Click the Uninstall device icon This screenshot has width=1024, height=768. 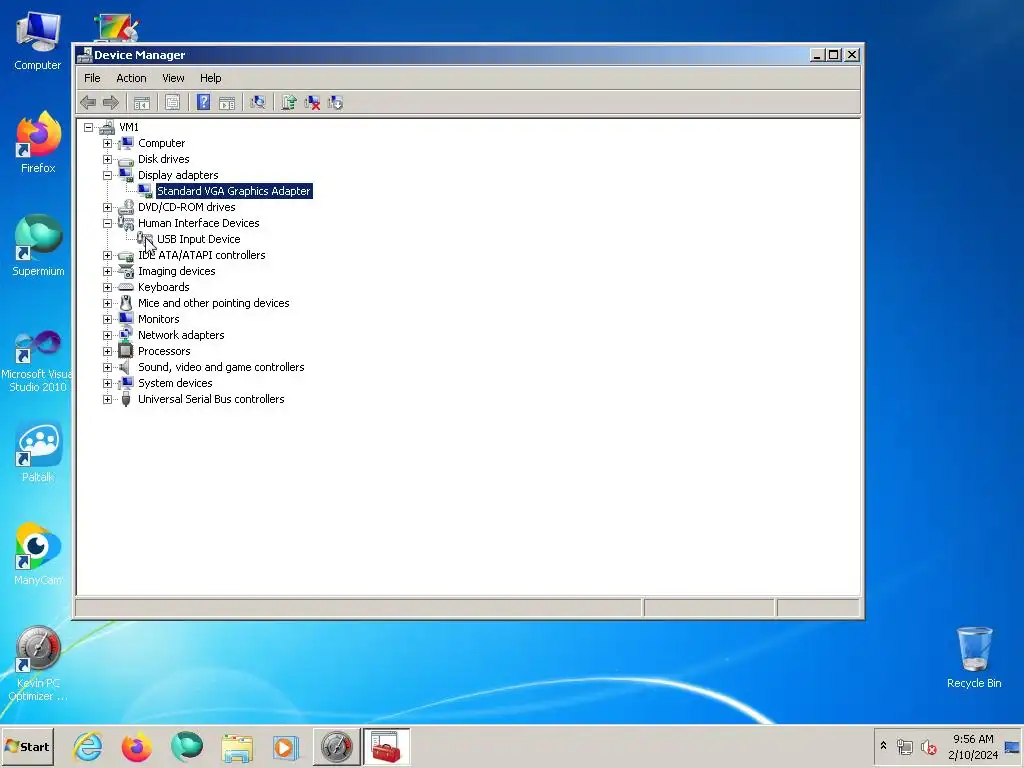pos(312,103)
